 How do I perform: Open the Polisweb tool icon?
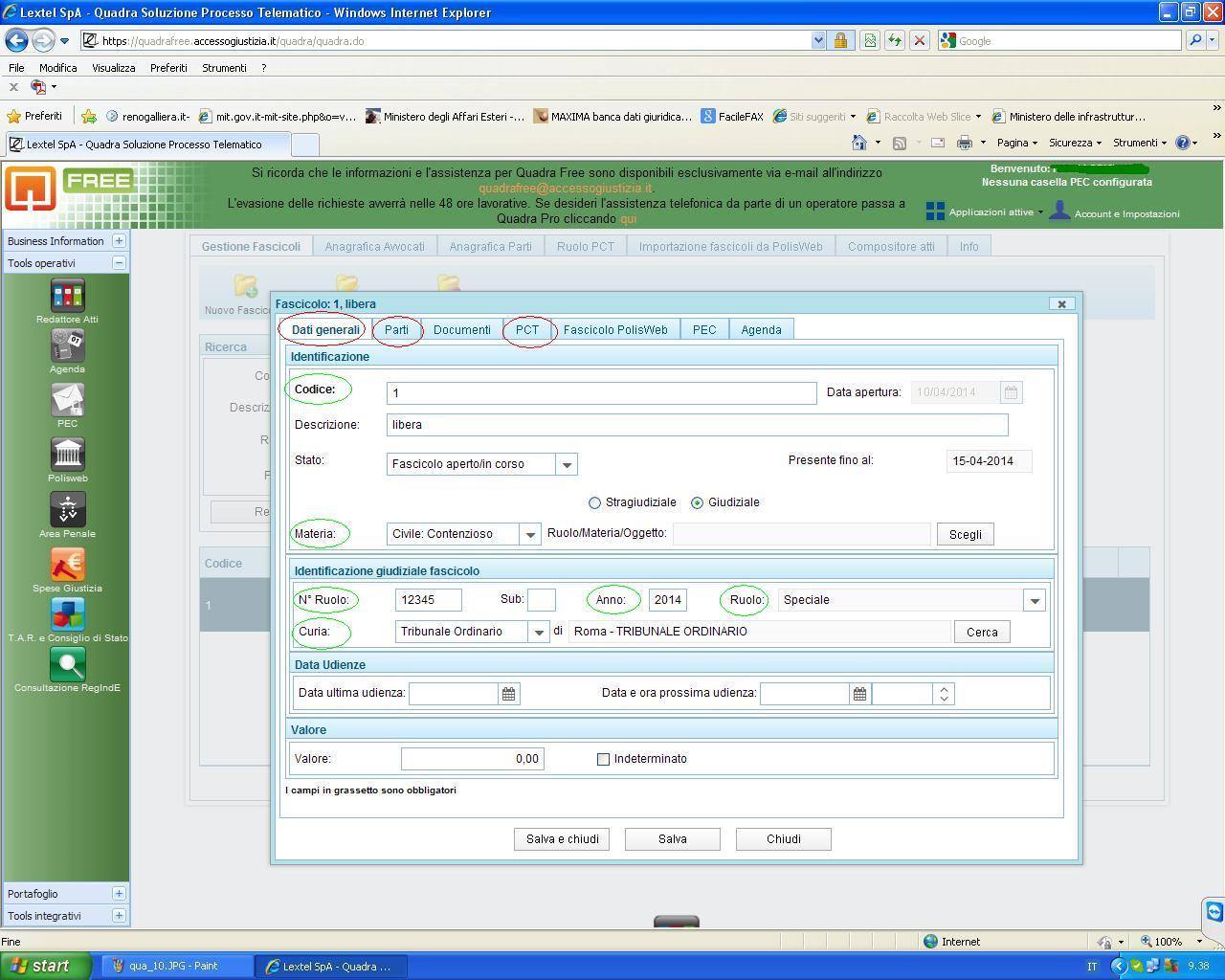coord(67,455)
